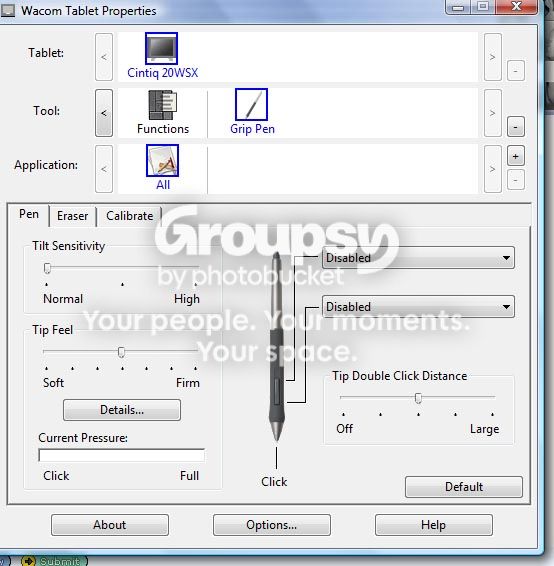Switch to the Pen tab

click(x=29, y=214)
